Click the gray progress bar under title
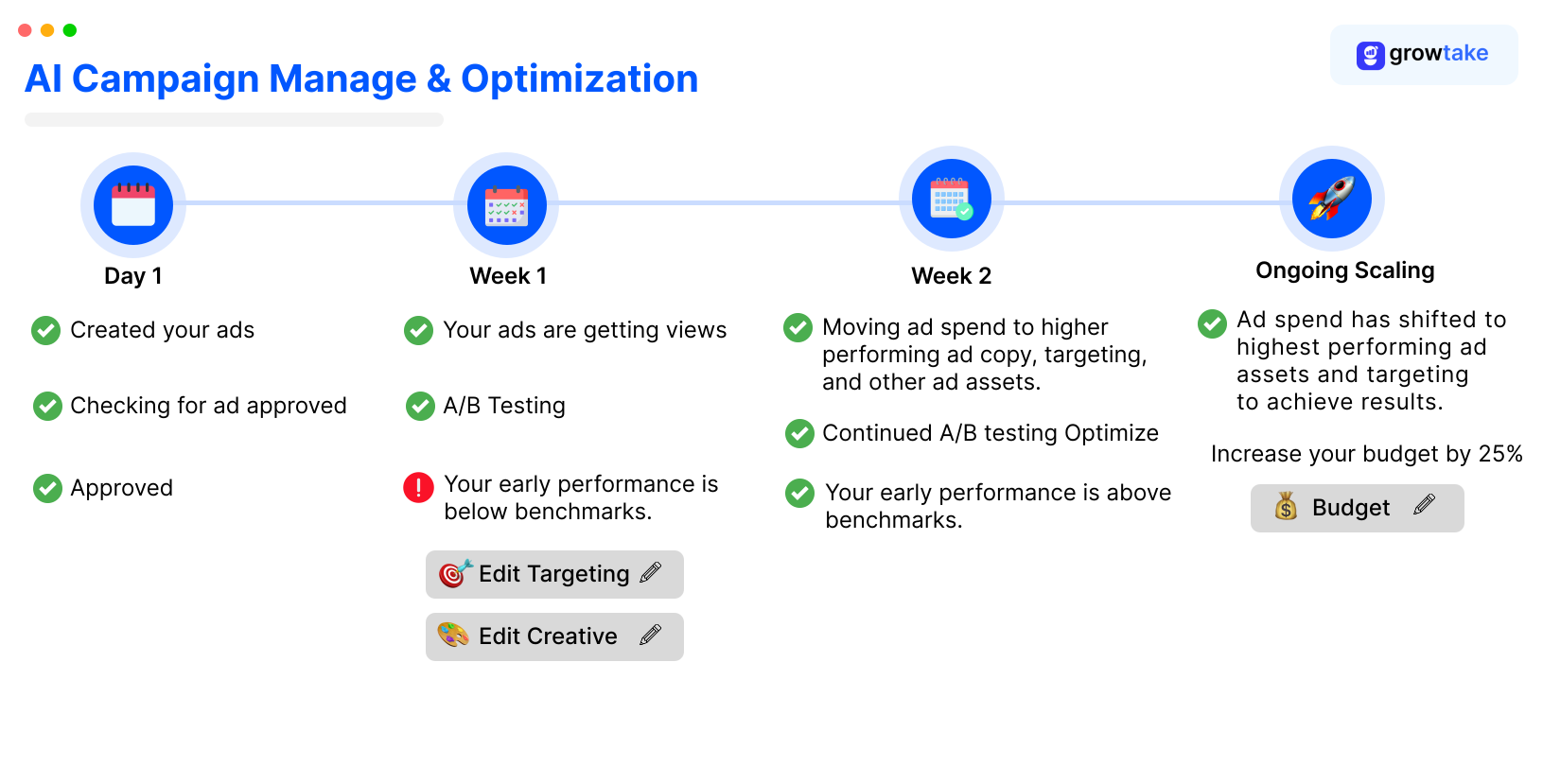This screenshot has width=1543, height=784. pyautogui.click(x=234, y=120)
